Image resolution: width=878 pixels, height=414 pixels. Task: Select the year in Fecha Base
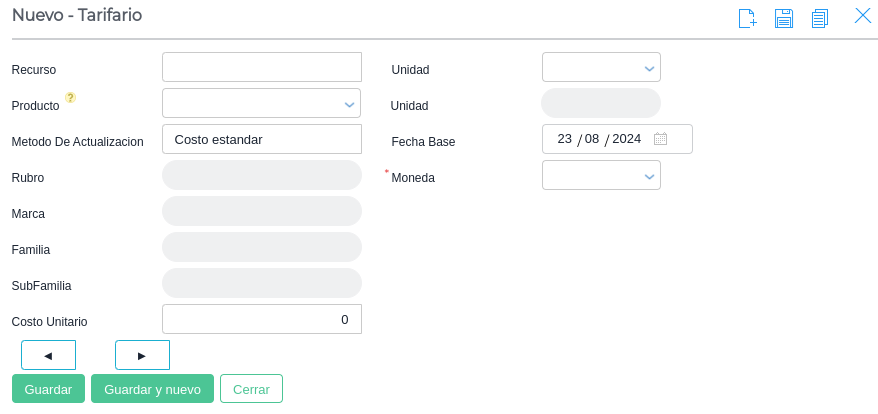click(x=626, y=139)
